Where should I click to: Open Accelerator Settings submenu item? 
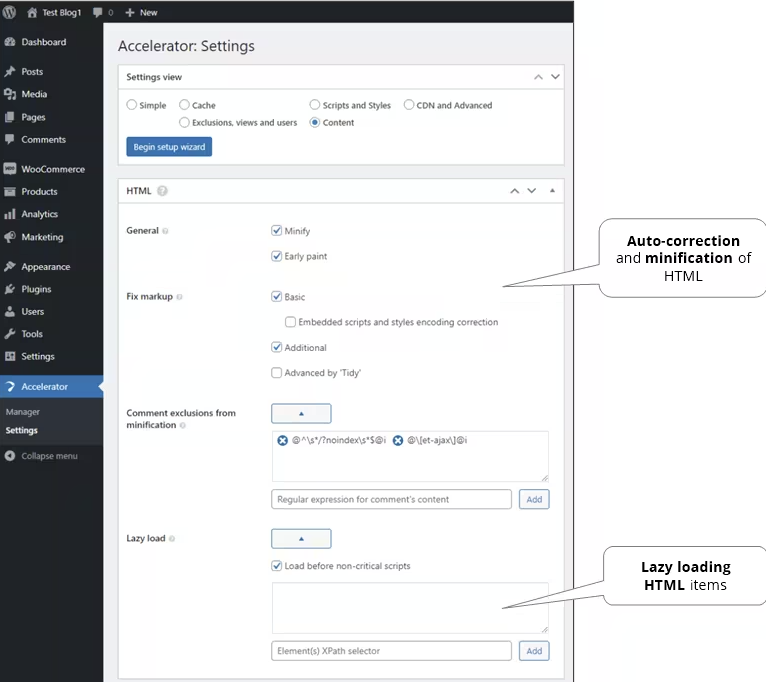pos(21,430)
